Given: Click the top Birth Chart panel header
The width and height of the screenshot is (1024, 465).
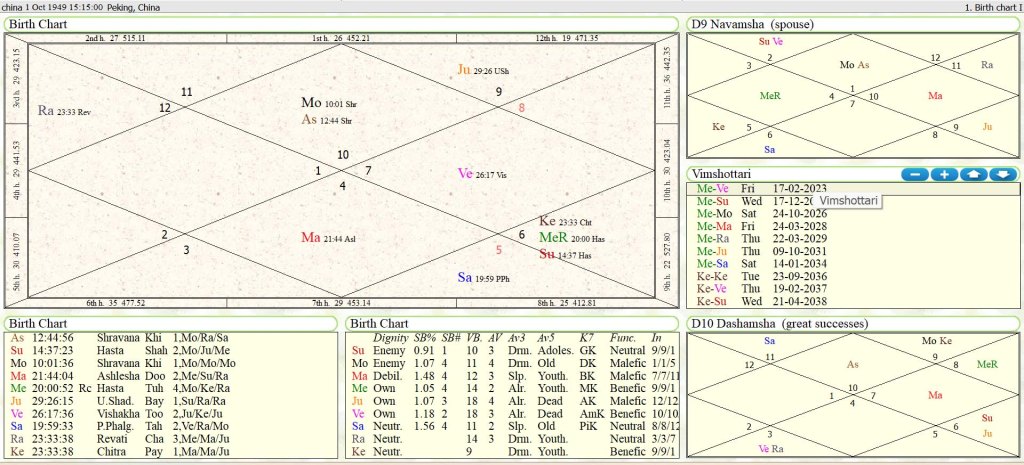Looking at the screenshot, I should pos(40,23).
